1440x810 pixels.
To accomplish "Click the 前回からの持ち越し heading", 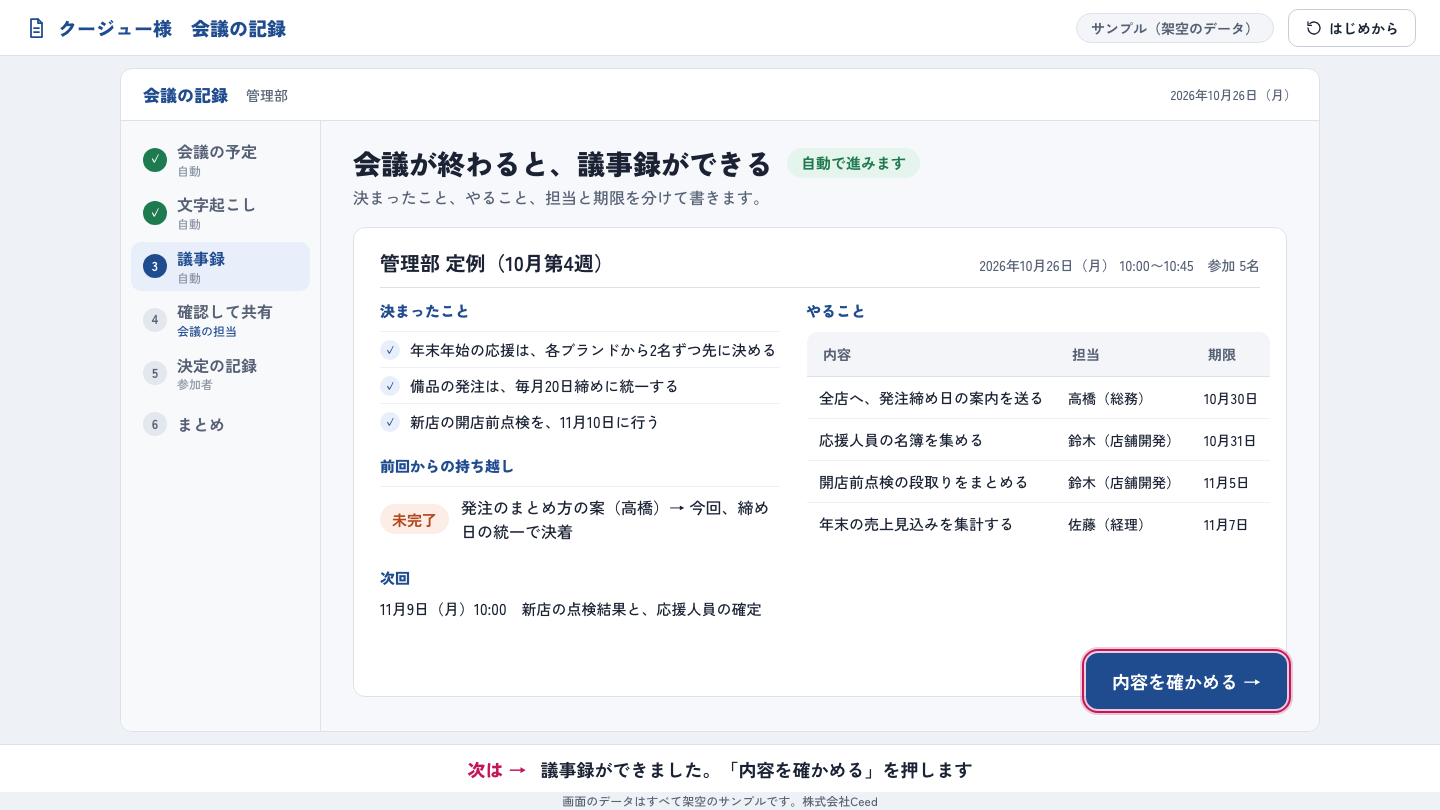I will point(447,466).
